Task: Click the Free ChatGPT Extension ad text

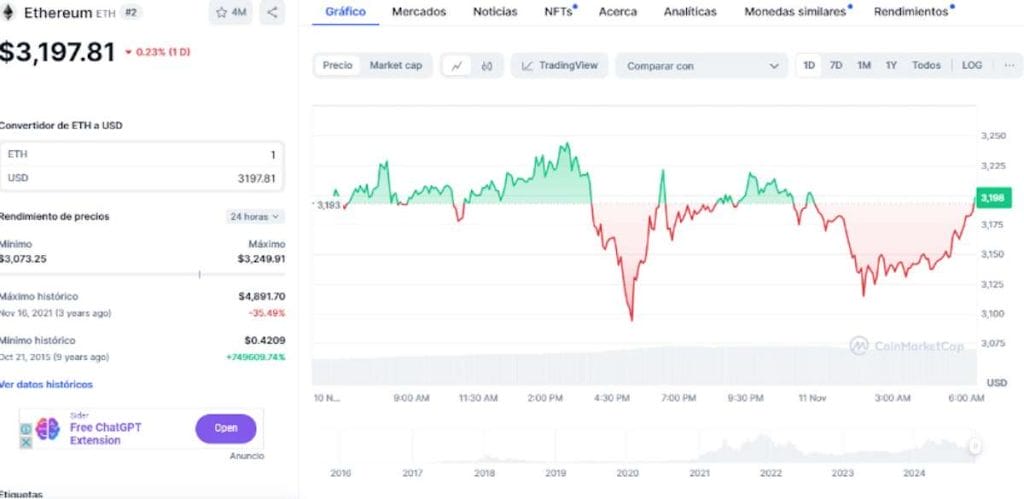Action: pyautogui.click(x=105, y=434)
